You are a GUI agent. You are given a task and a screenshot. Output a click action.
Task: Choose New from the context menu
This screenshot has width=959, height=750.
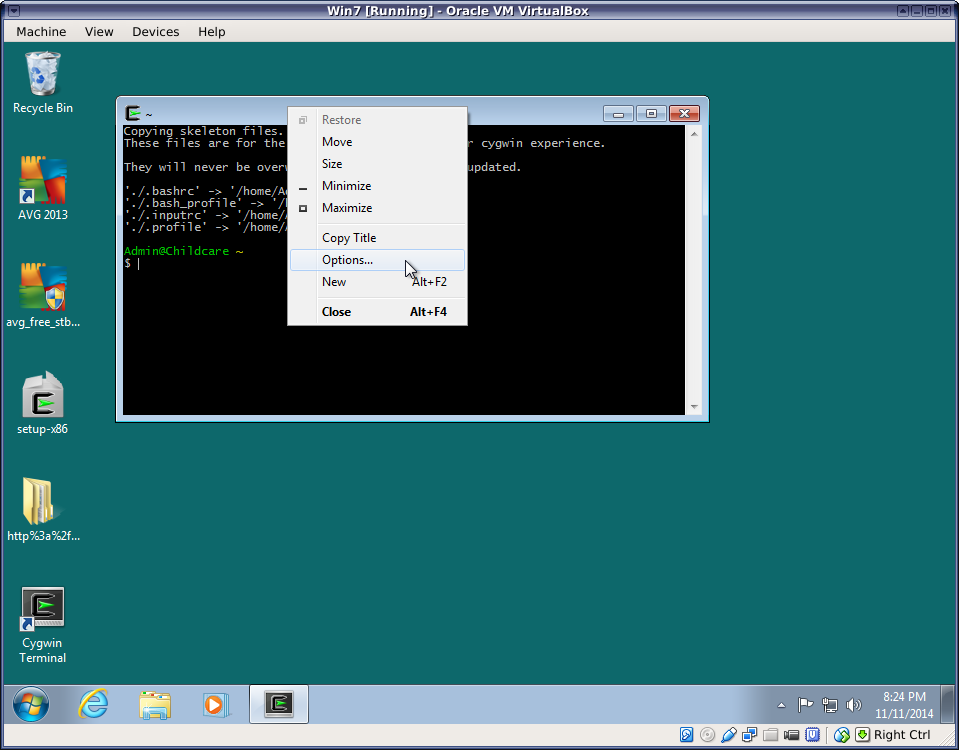coord(377,282)
